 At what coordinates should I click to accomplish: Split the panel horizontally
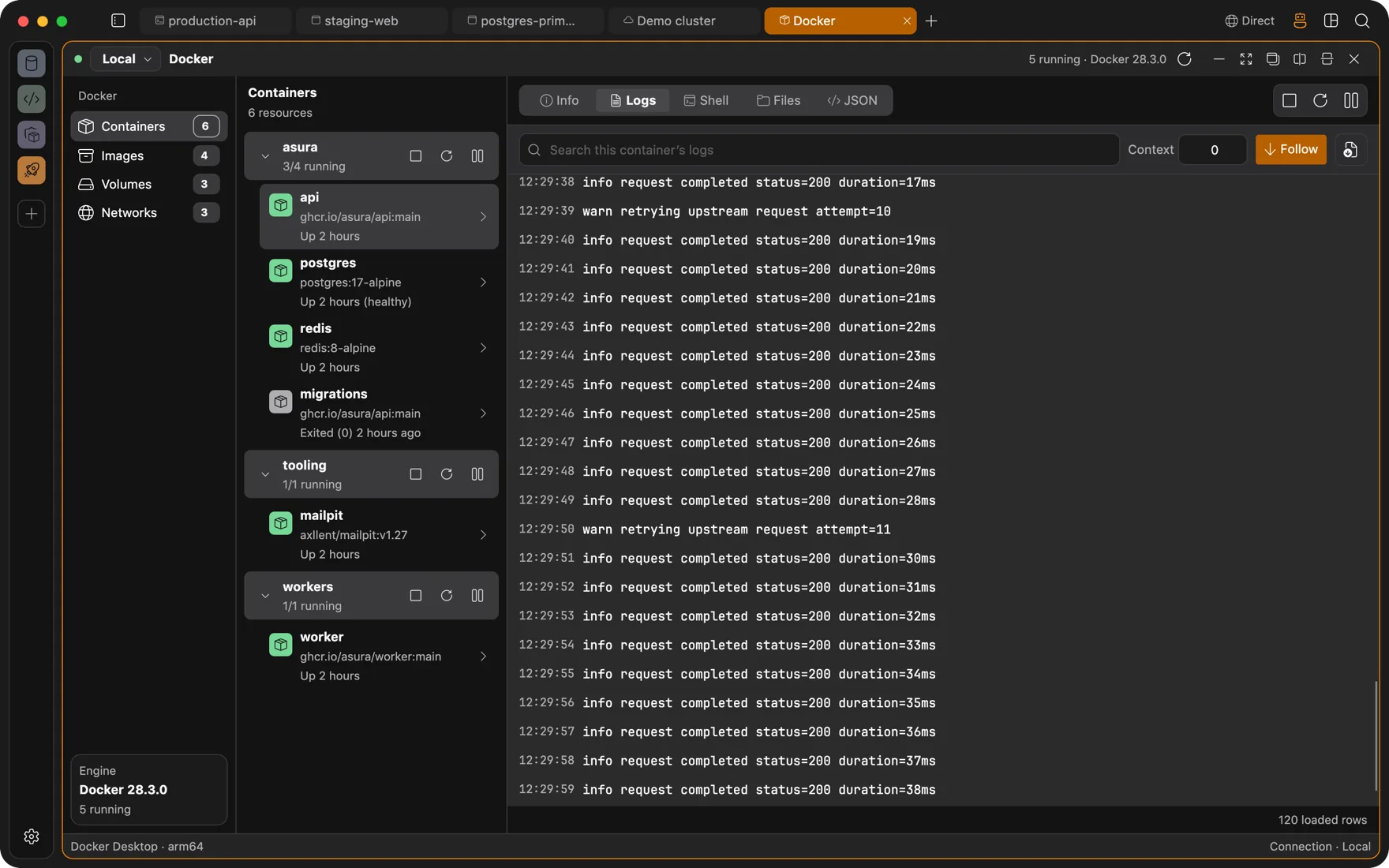tap(1327, 59)
